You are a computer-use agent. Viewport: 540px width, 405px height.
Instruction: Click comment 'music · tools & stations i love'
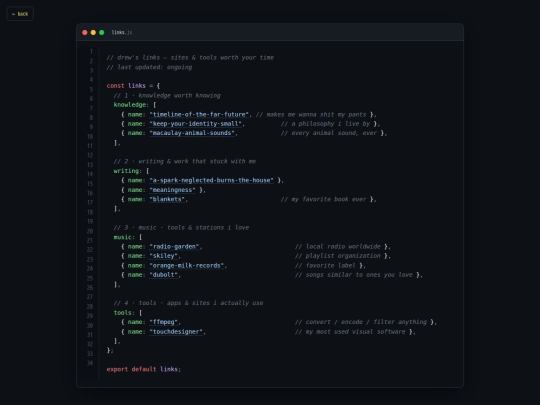coord(194,228)
